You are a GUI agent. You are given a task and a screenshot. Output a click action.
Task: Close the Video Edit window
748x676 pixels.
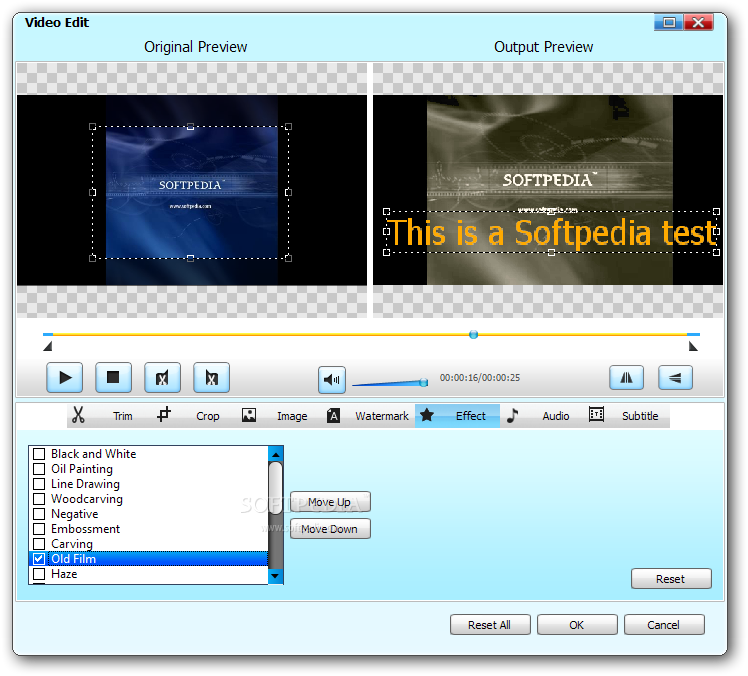(698, 22)
